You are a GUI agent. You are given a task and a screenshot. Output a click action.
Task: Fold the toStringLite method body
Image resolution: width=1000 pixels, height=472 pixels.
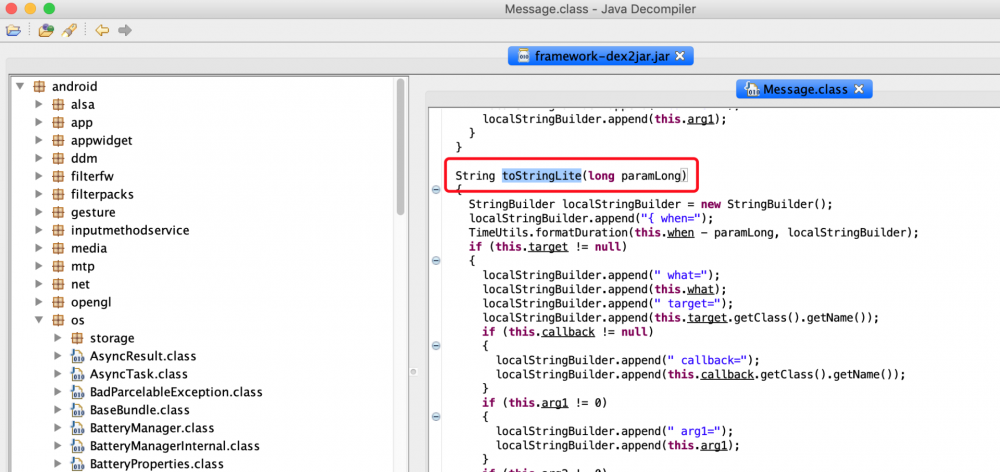point(436,189)
